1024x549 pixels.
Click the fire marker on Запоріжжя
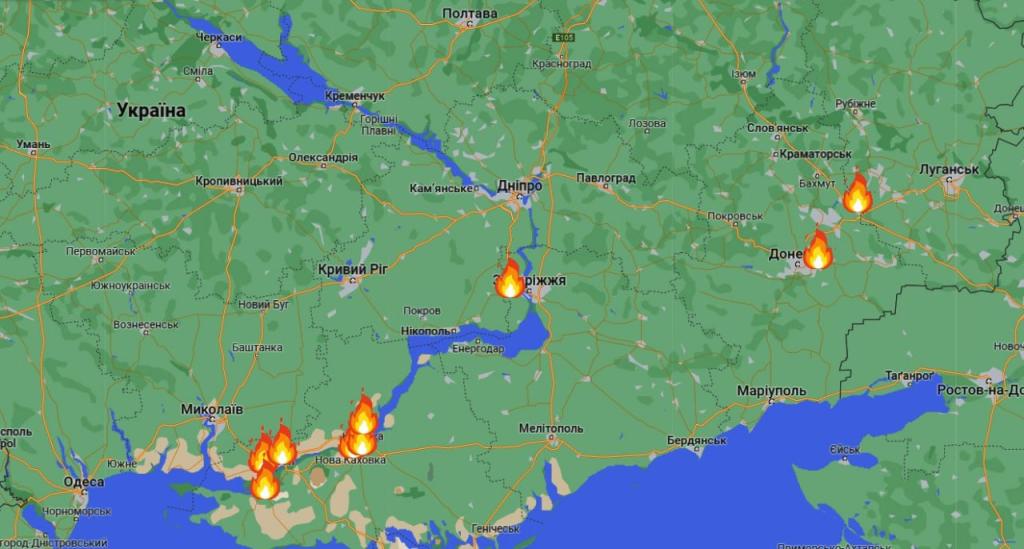click(x=510, y=278)
